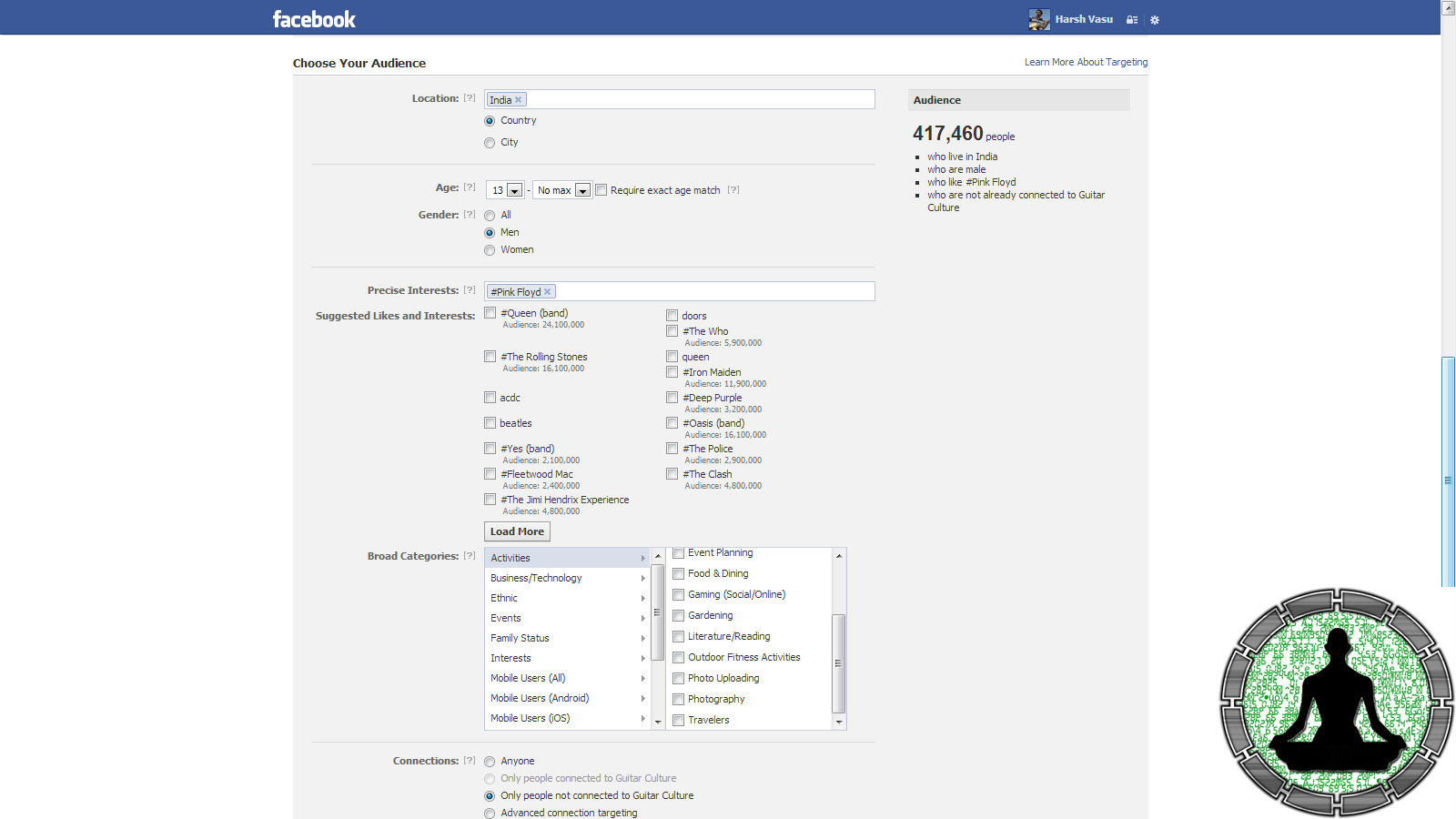Tick the acdc suggested interest

490,398
